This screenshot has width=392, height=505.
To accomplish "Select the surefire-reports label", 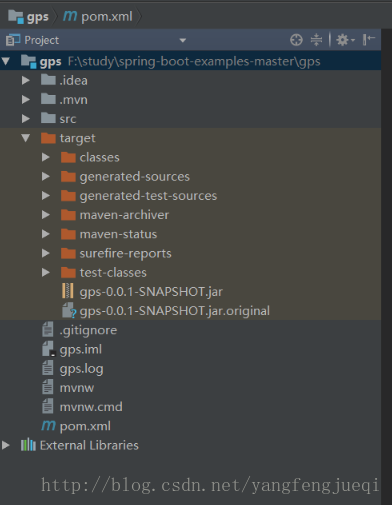I will (x=126, y=254).
